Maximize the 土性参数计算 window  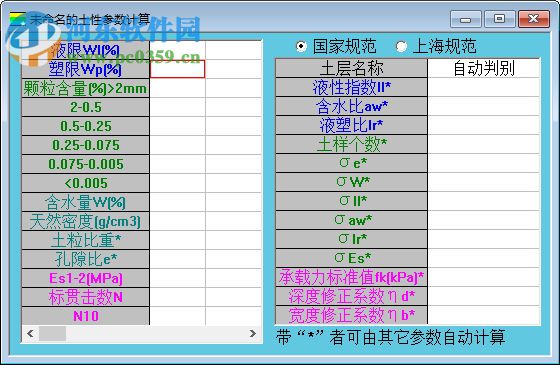pyautogui.click(x=499, y=19)
